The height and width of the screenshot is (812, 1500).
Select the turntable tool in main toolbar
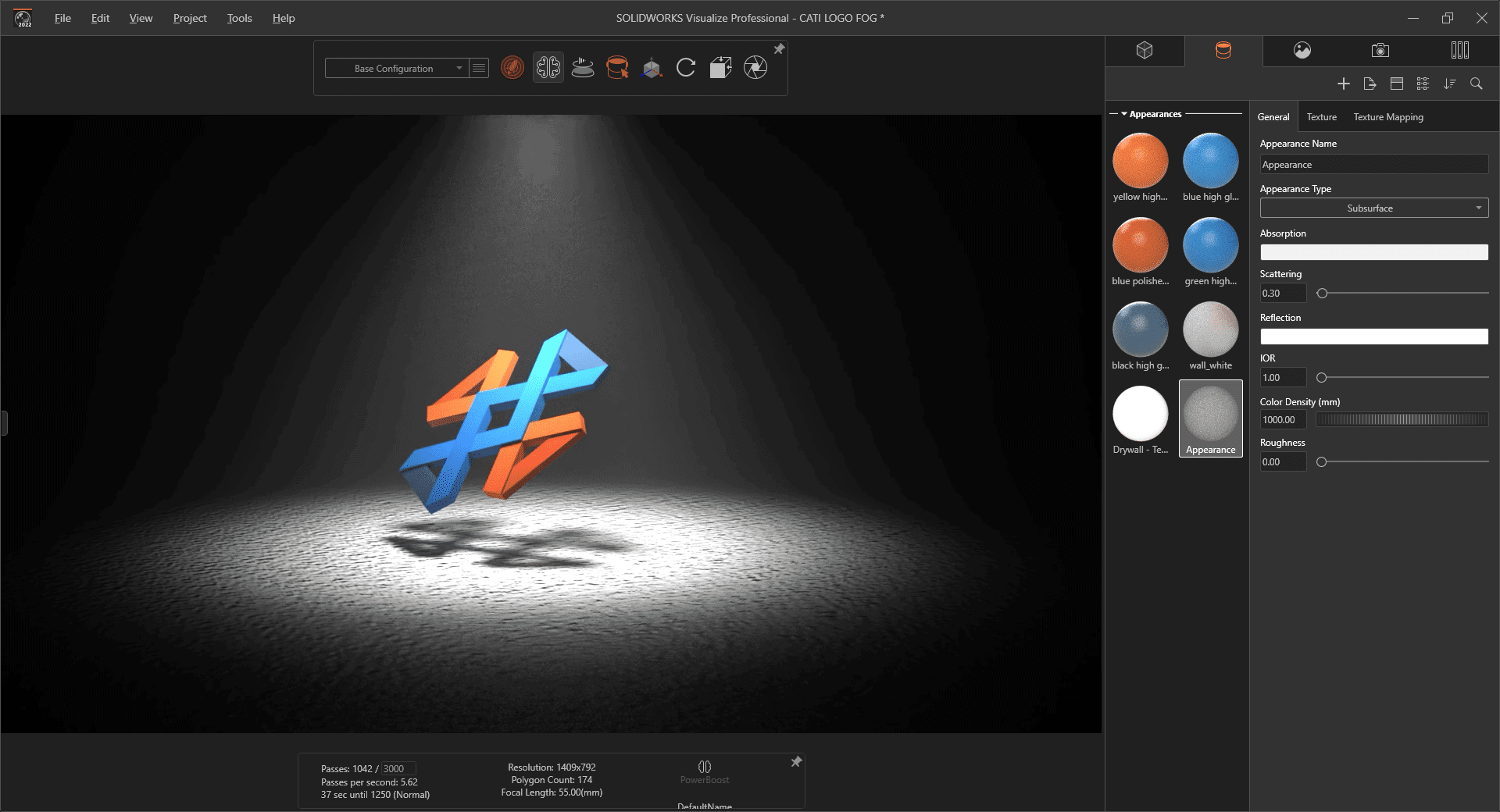(583, 68)
